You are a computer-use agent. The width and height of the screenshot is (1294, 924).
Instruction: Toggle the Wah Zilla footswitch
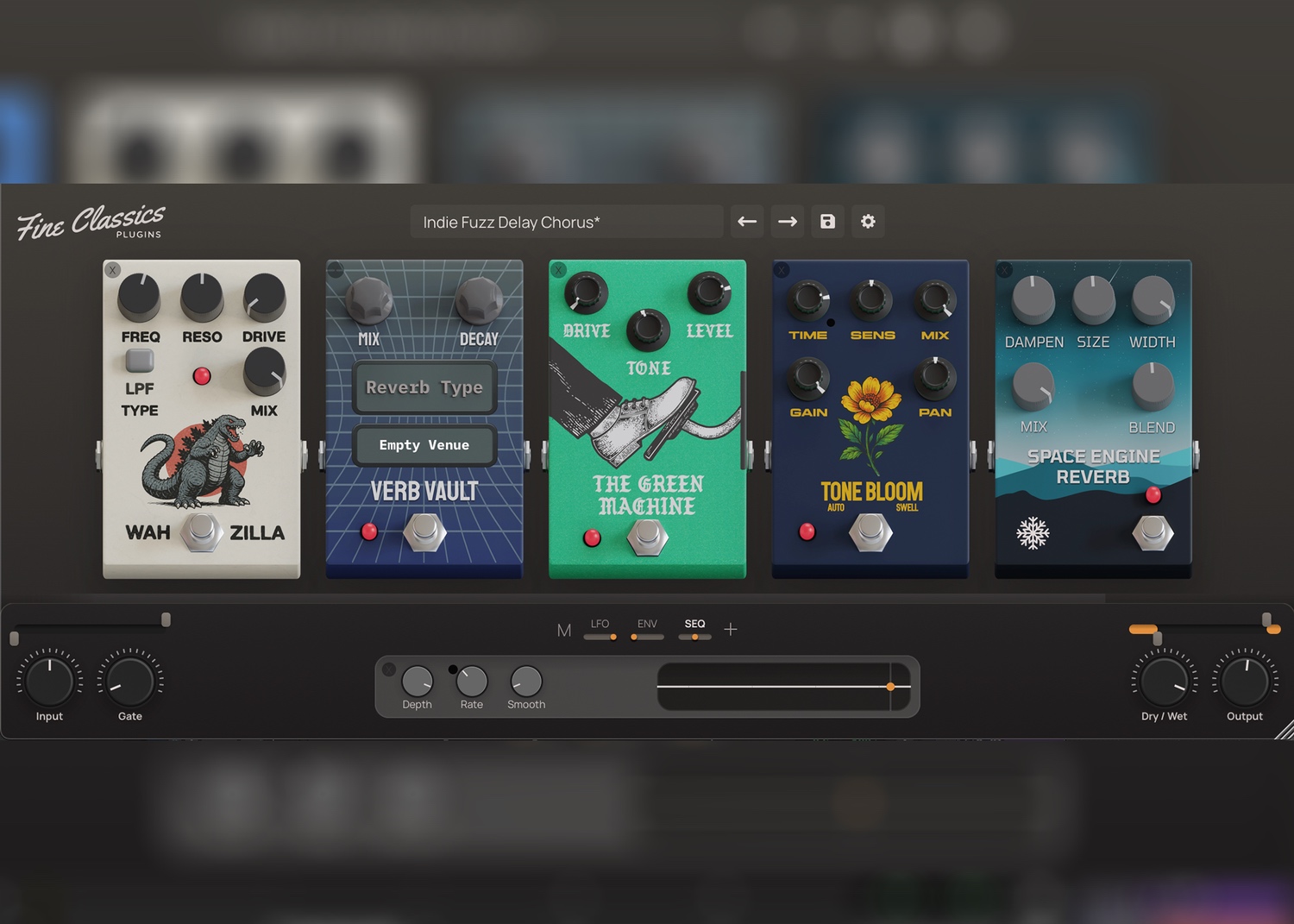point(202,532)
